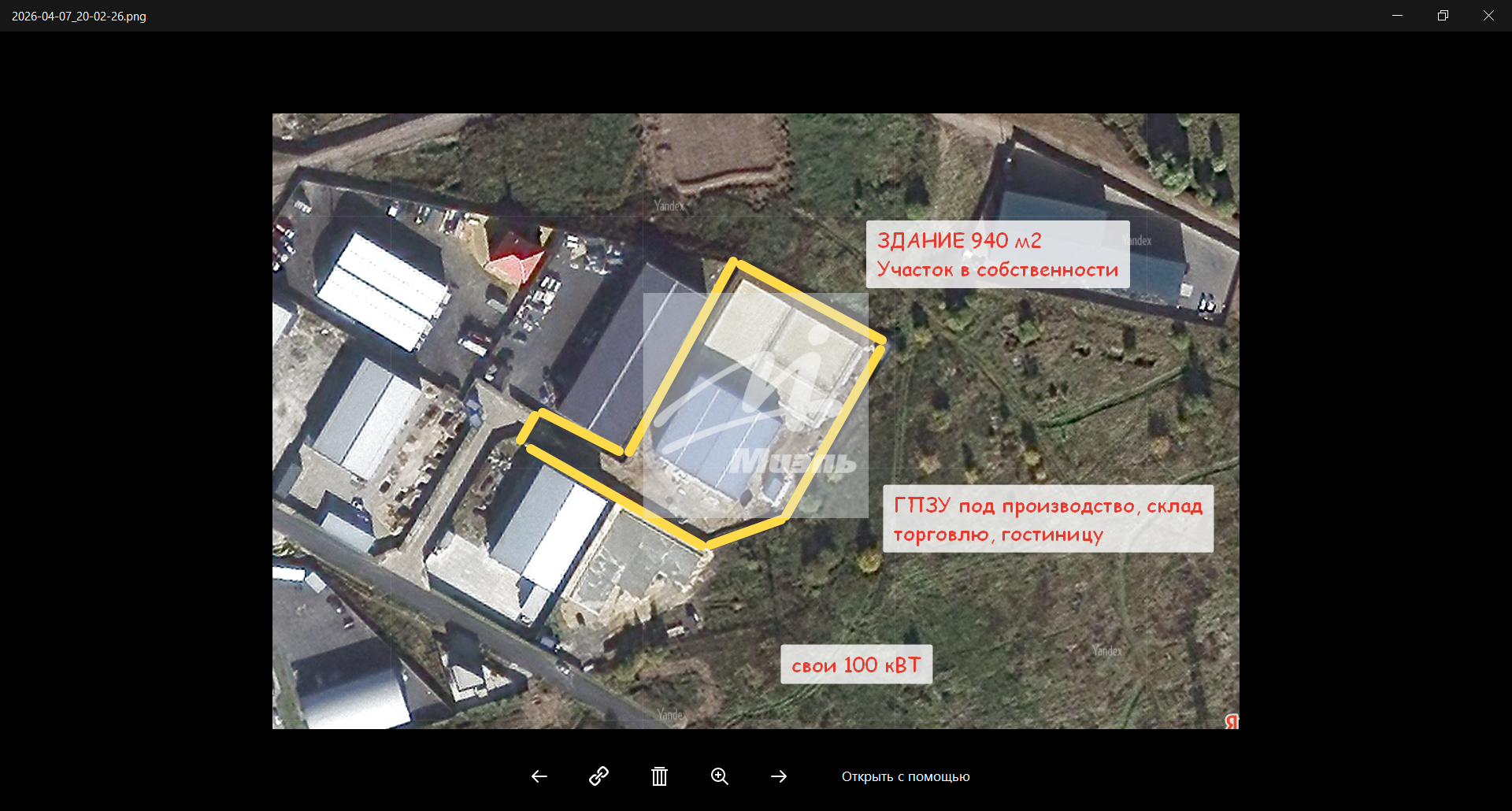The width and height of the screenshot is (1512, 811).
Task: Go to the next image arrow
Action: (x=779, y=776)
